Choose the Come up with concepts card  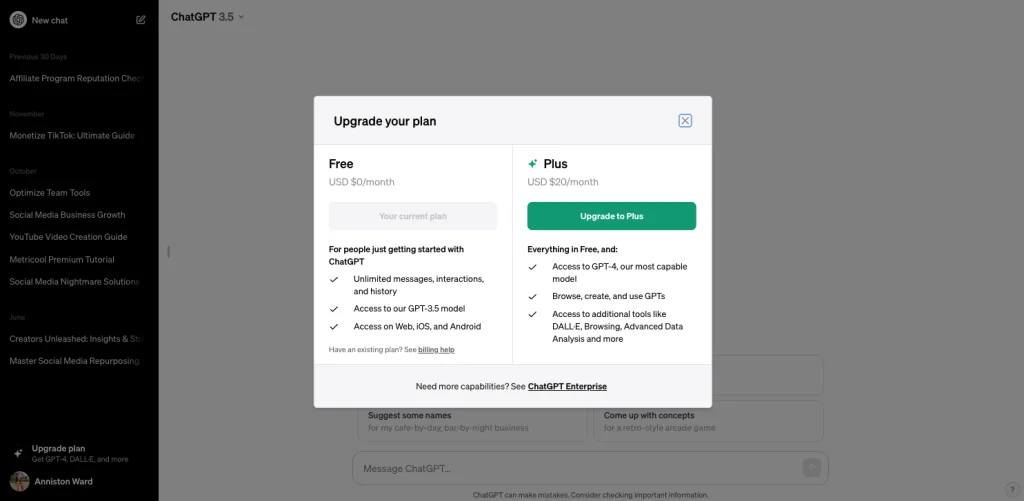click(x=709, y=421)
